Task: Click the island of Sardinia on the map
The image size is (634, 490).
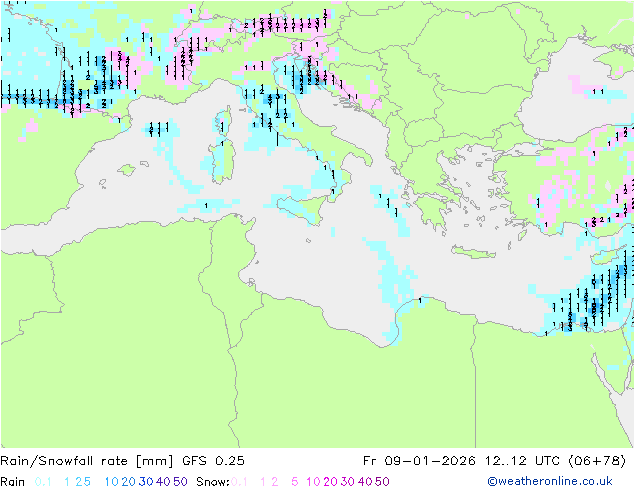Action: [222, 161]
